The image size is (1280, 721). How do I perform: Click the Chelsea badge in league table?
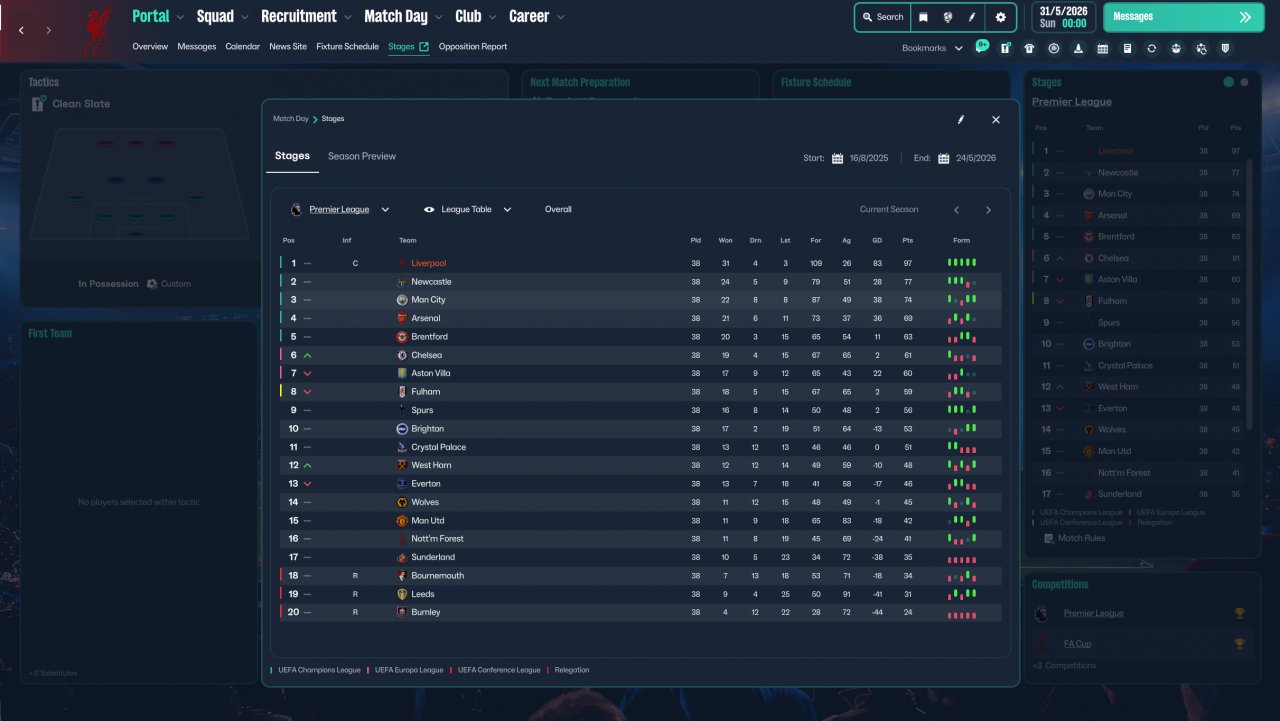(402, 355)
